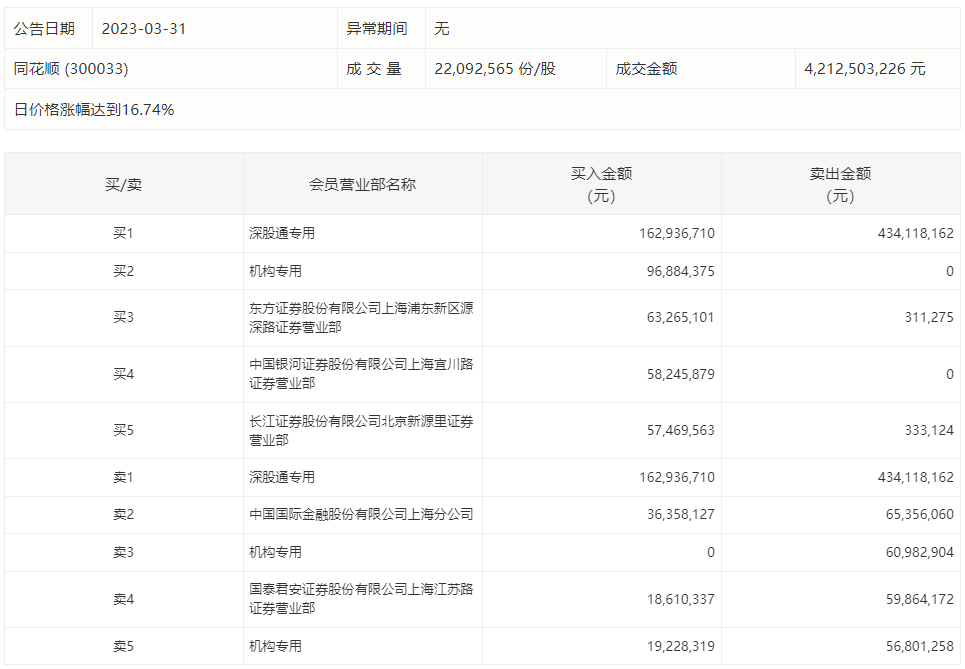Click the 日价格涨幅达到16.74% note

click(94, 110)
